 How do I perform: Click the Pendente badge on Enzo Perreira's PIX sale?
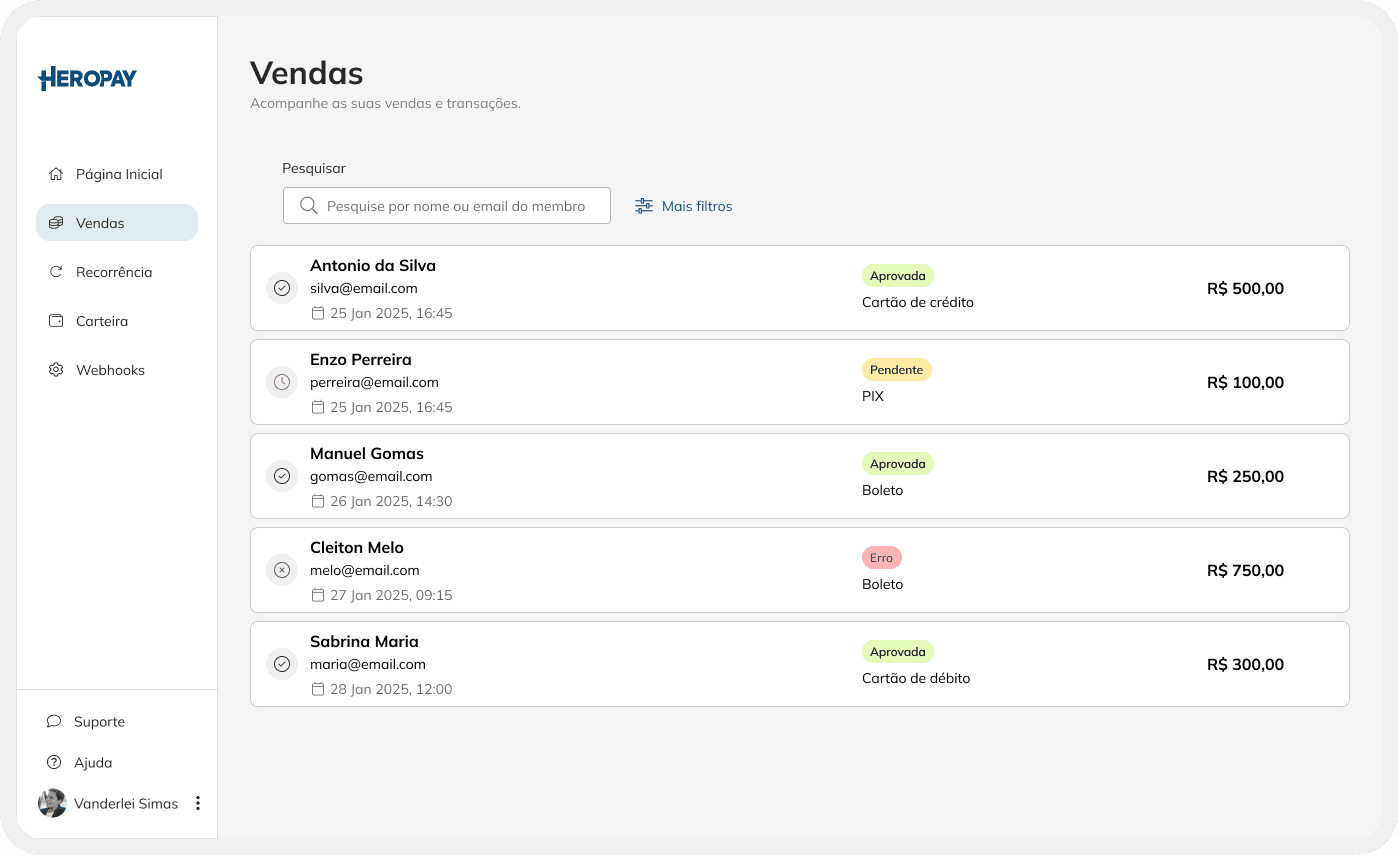(x=897, y=369)
